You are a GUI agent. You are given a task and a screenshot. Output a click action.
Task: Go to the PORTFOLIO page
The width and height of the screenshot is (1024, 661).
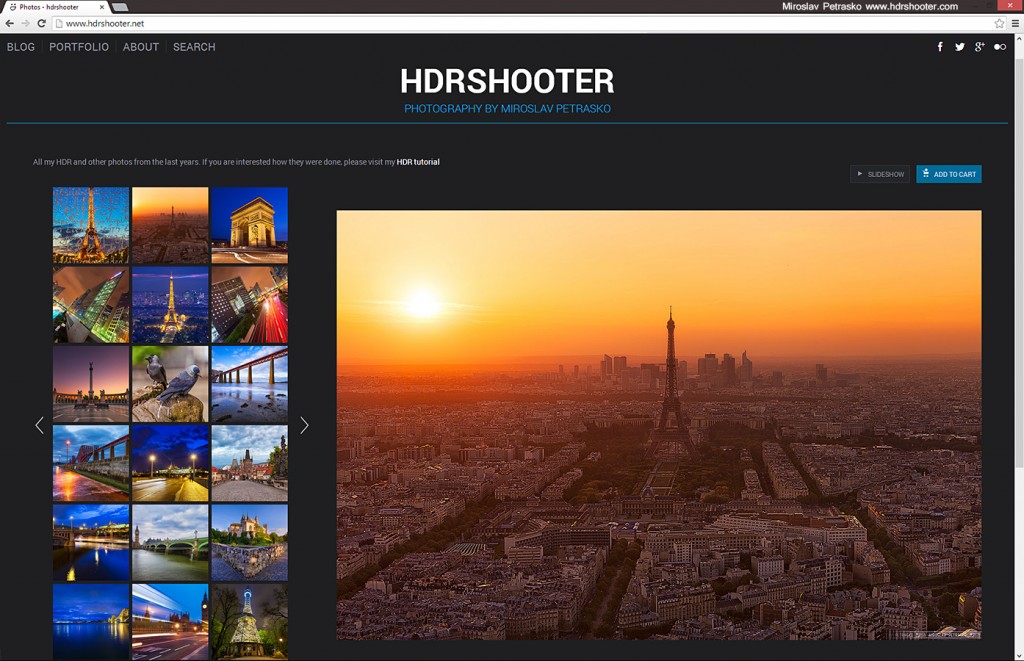(79, 47)
